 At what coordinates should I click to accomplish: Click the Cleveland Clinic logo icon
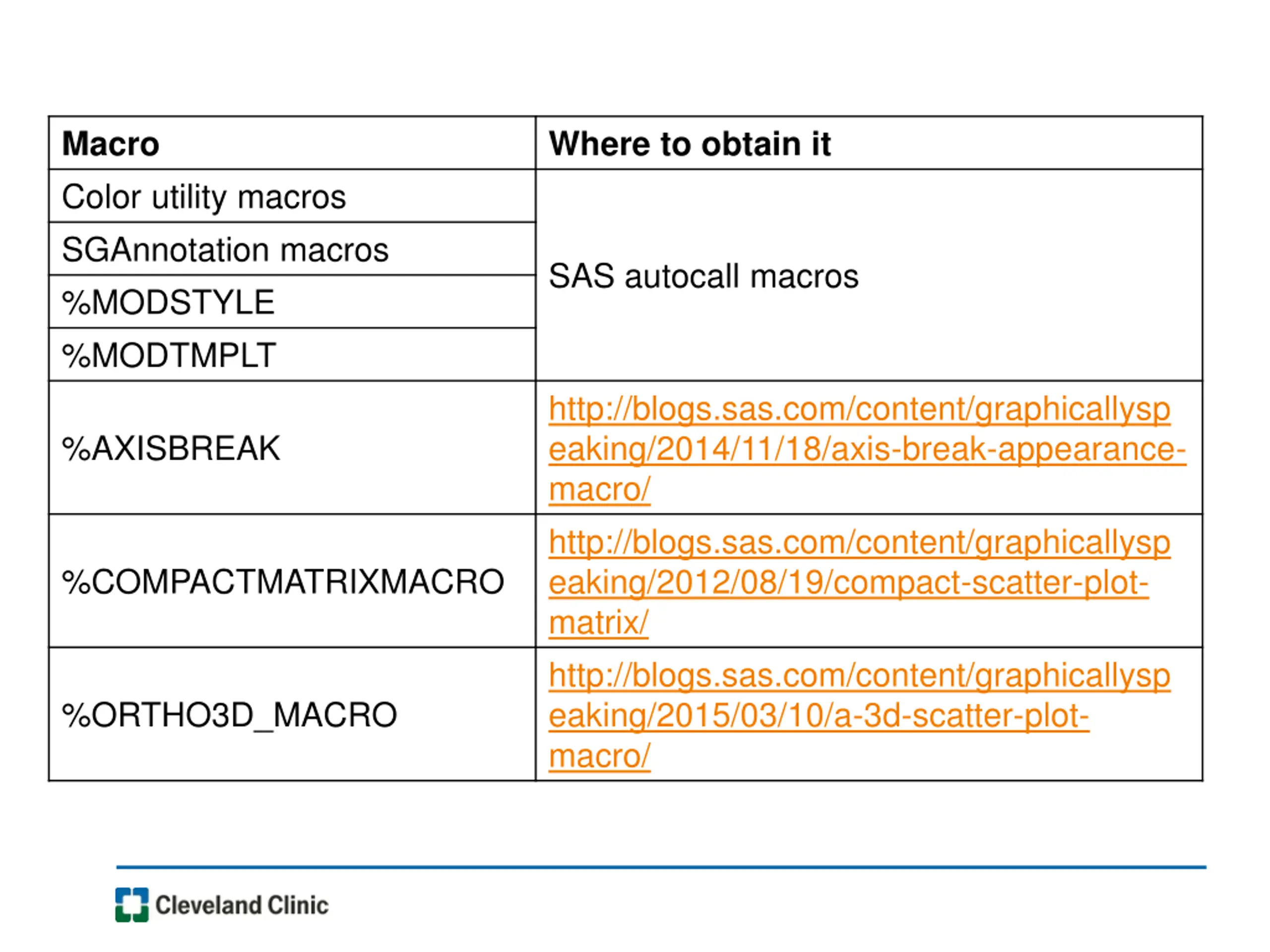click(132, 905)
